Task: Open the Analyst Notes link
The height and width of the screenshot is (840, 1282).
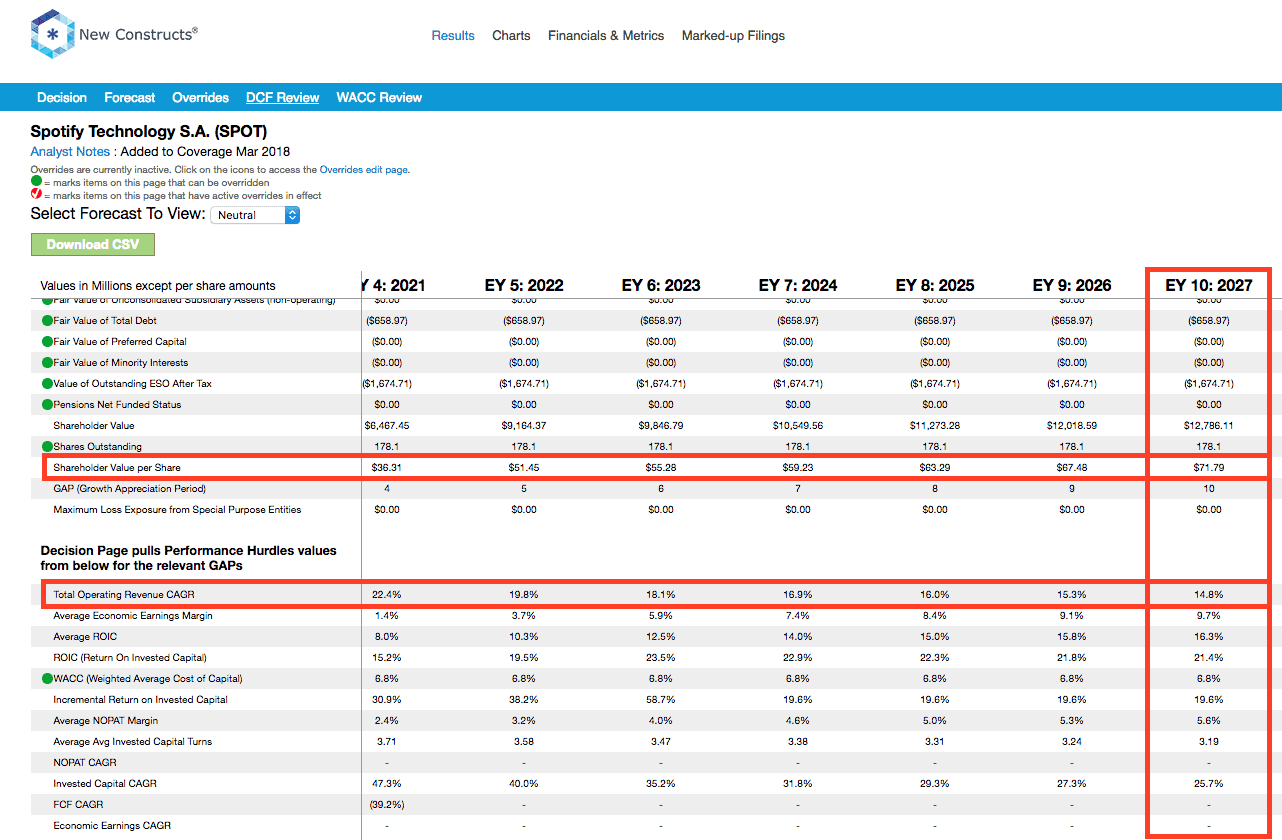Action: tap(70, 152)
